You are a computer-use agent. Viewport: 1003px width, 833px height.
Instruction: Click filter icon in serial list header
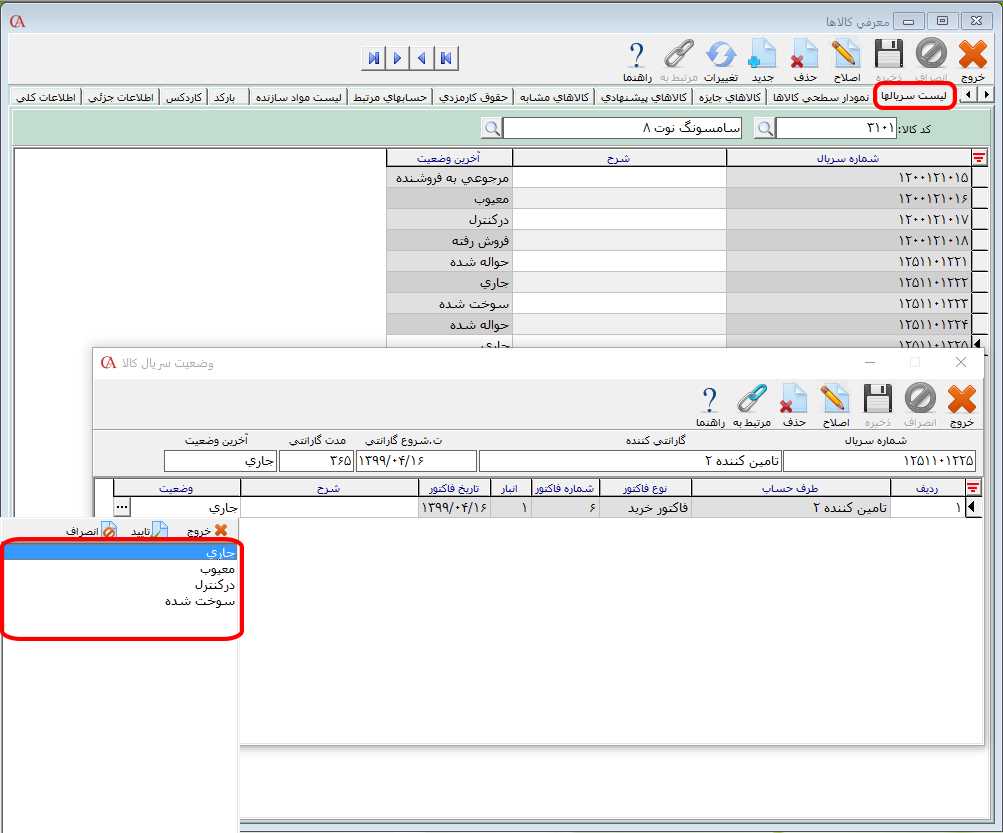[x=978, y=157]
